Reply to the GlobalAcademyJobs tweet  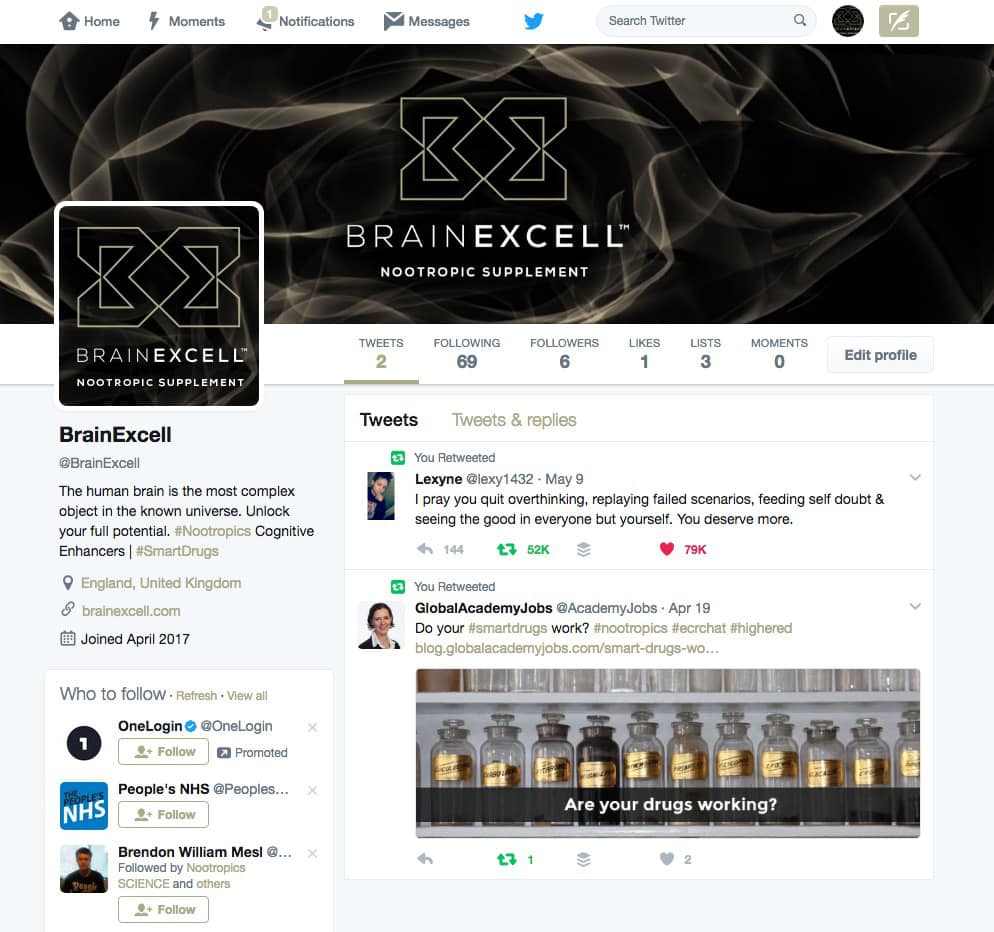(x=425, y=859)
